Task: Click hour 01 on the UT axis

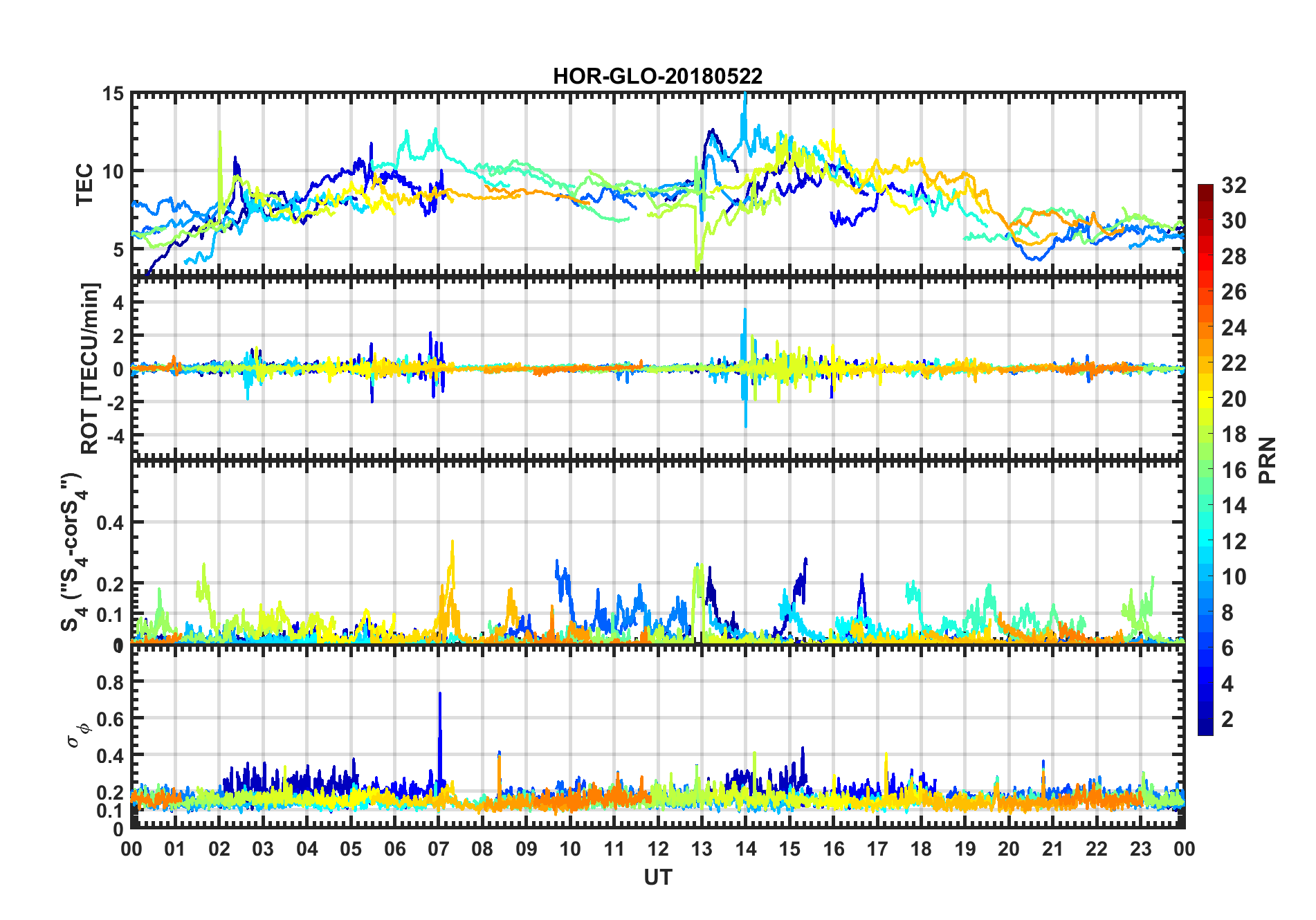Action: tap(175, 849)
